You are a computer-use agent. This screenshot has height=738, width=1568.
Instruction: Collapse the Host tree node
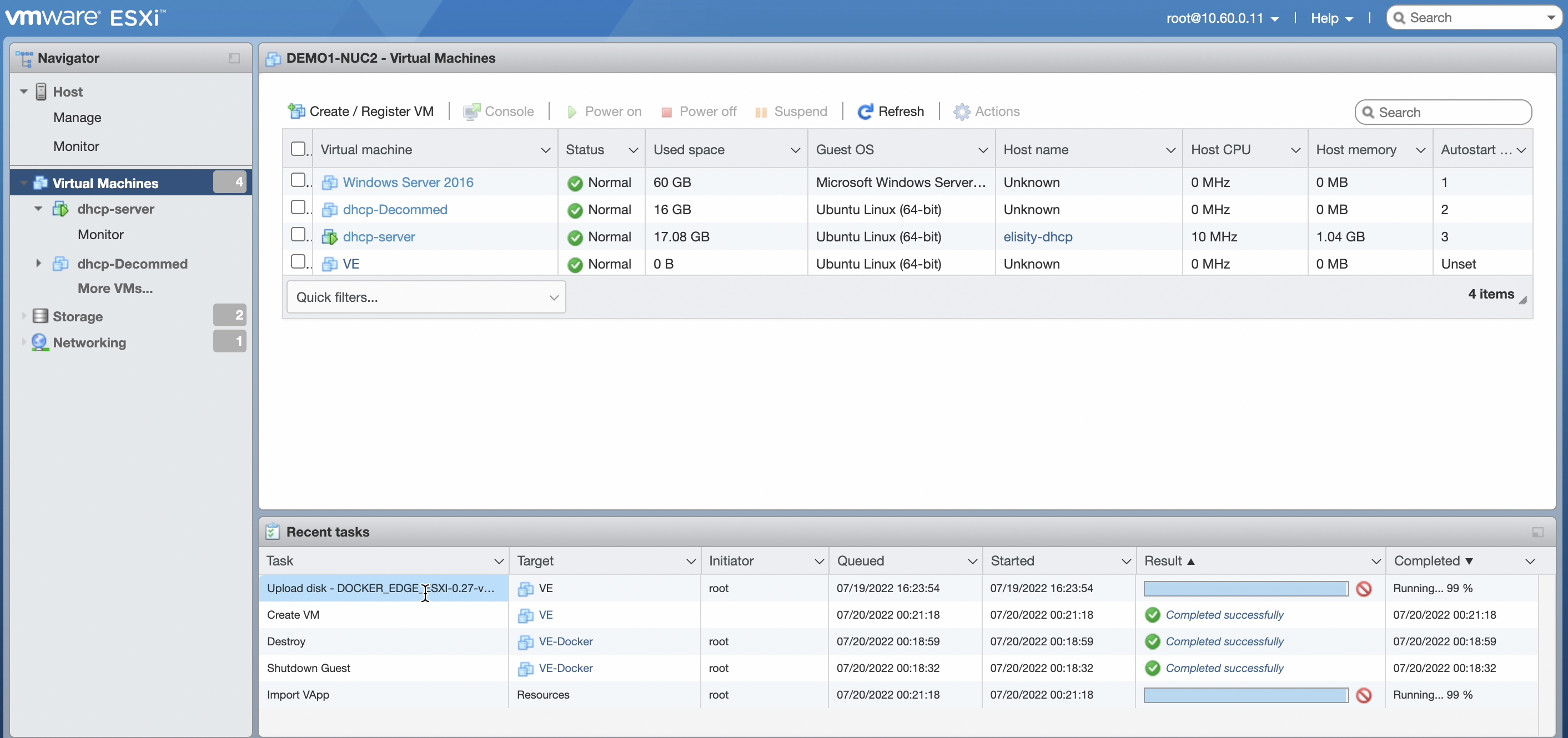click(x=24, y=92)
